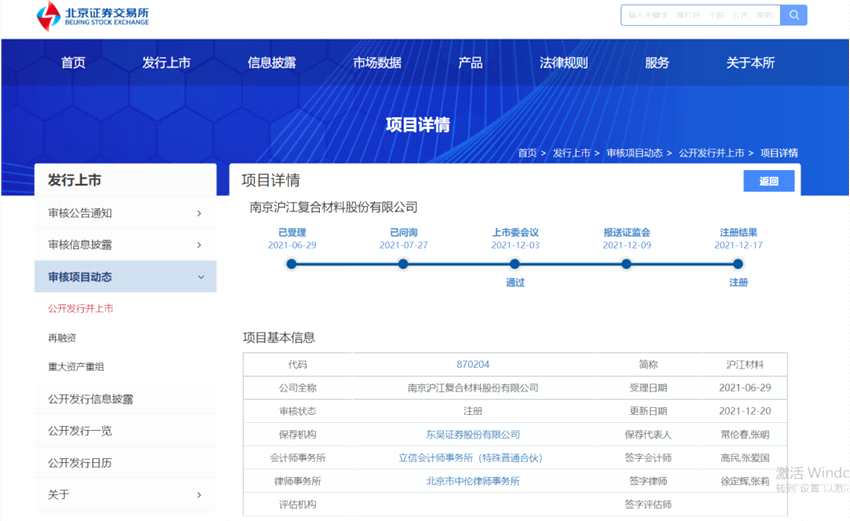Screen dimensions: 850x521
Task: Open the 市场数据 nav menu item
Action: click(x=377, y=63)
